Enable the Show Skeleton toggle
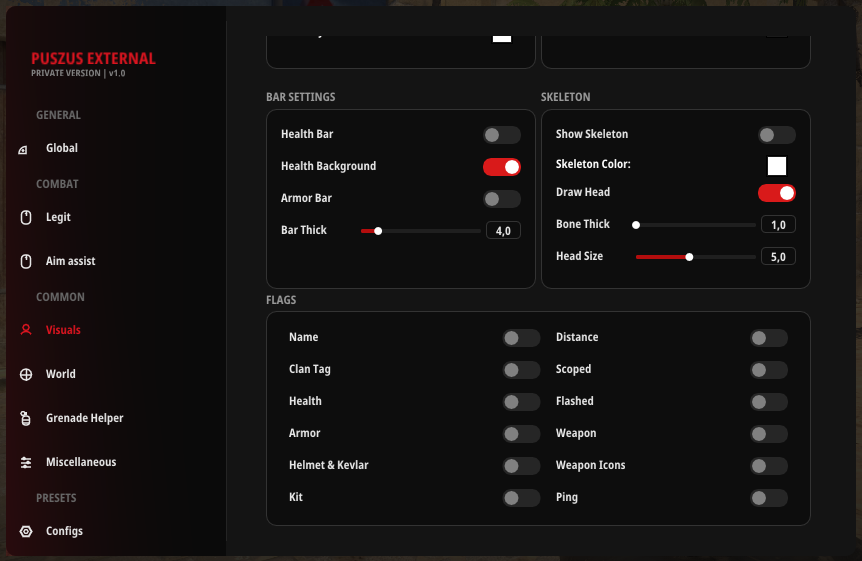Image resolution: width=862 pixels, height=561 pixels. pos(776,135)
